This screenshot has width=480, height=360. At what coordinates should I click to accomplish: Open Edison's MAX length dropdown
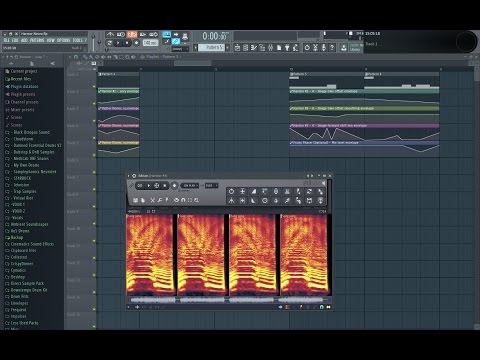pos(211,185)
